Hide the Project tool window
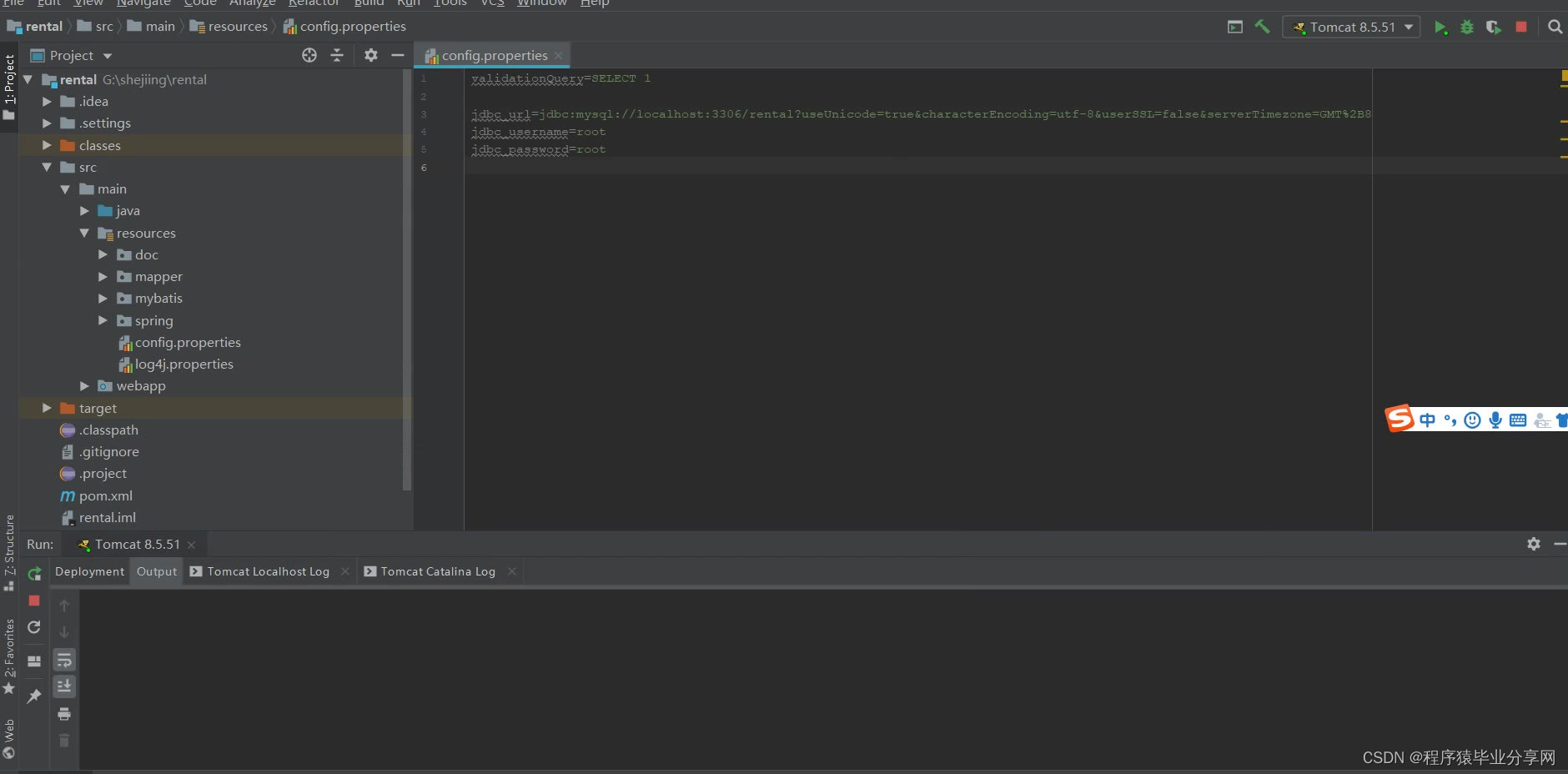1568x774 pixels. tap(398, 55)
